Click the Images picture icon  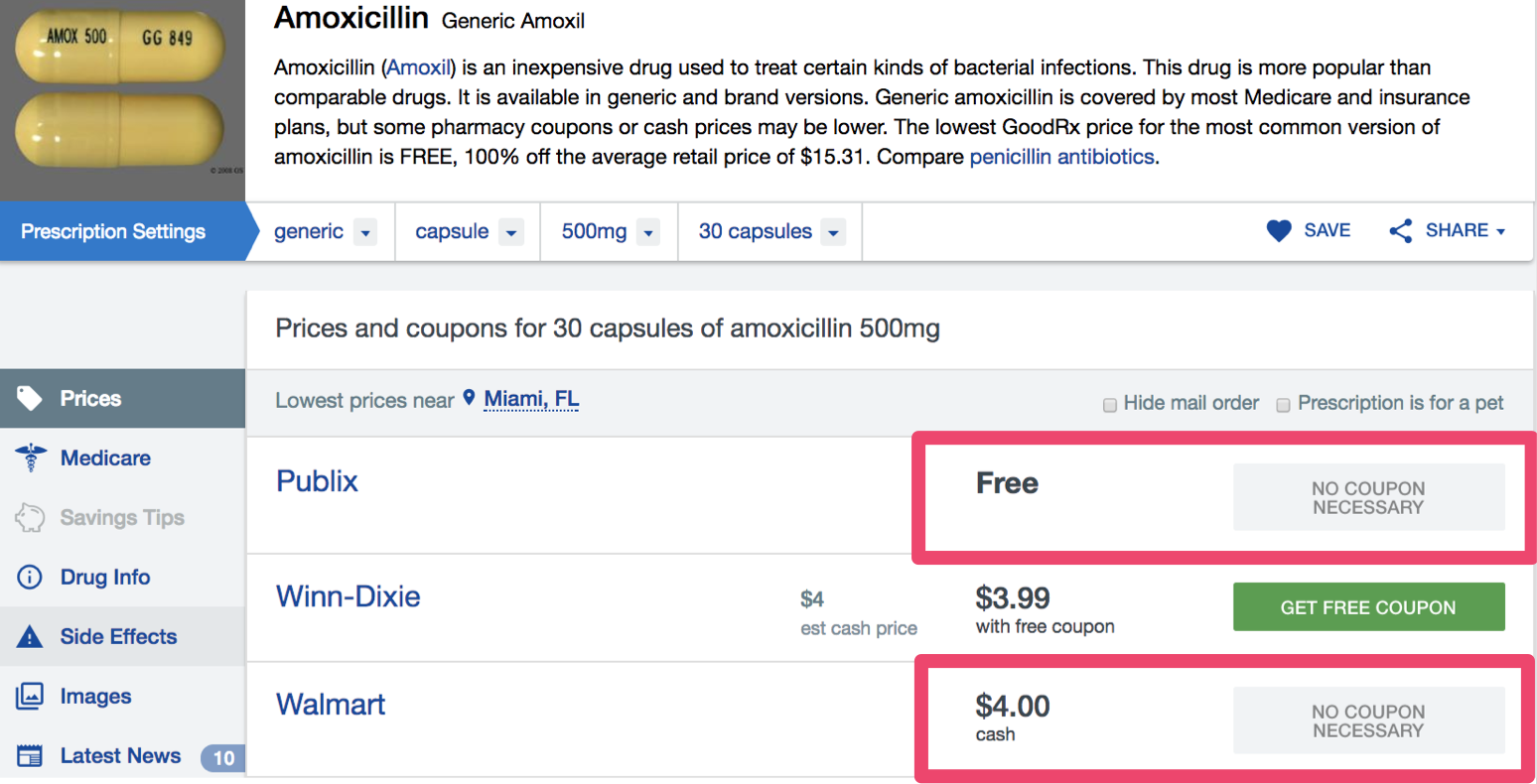[30, 696]
